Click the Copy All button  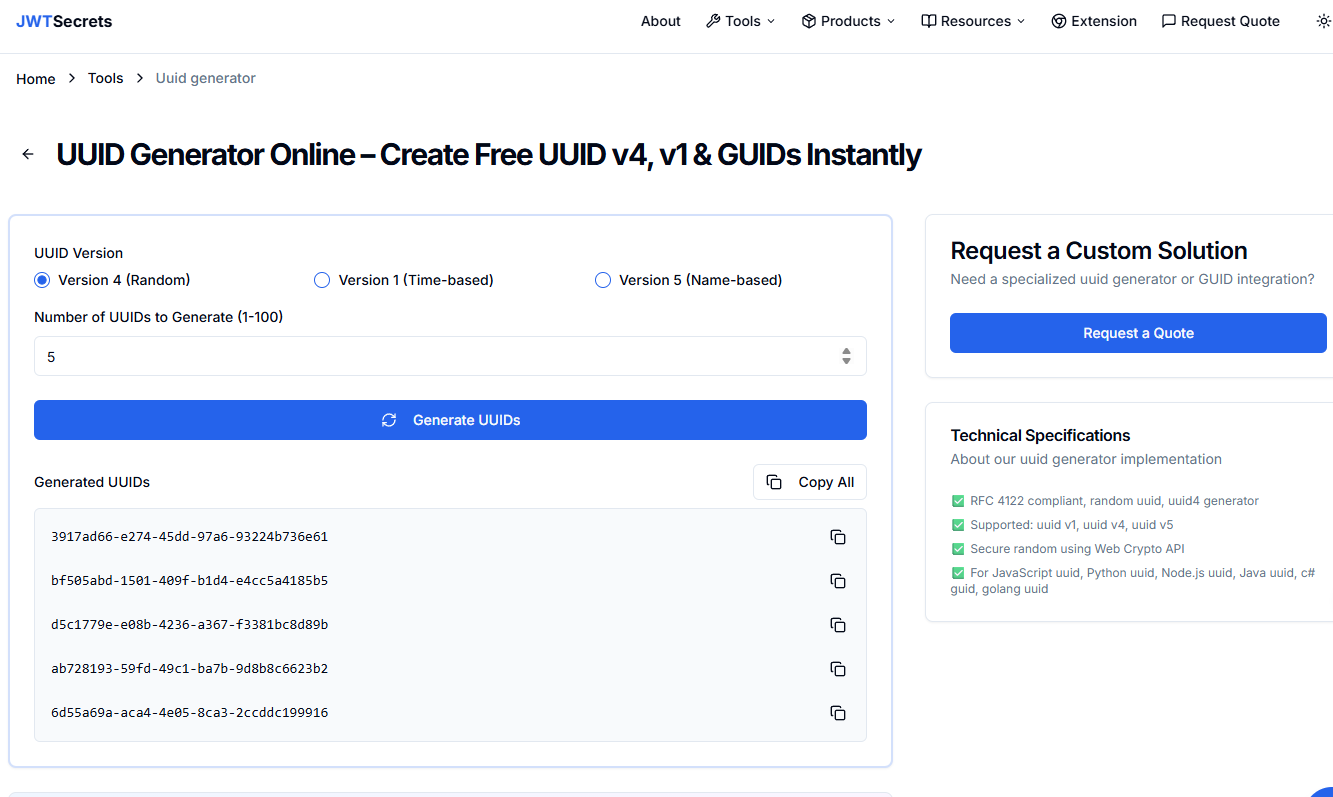(x=810, y=482)
